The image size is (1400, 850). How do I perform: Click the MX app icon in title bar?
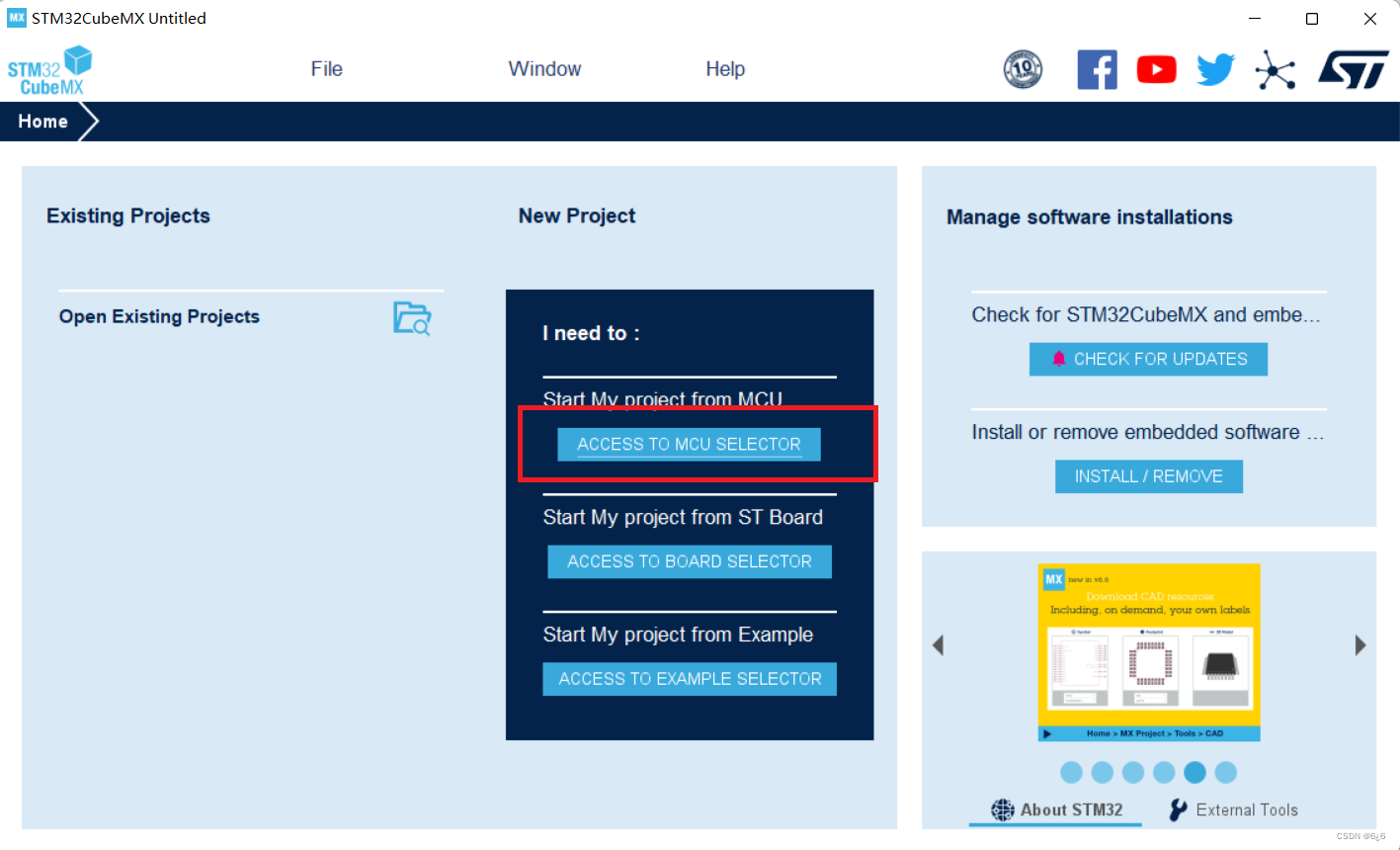(17, 18)
